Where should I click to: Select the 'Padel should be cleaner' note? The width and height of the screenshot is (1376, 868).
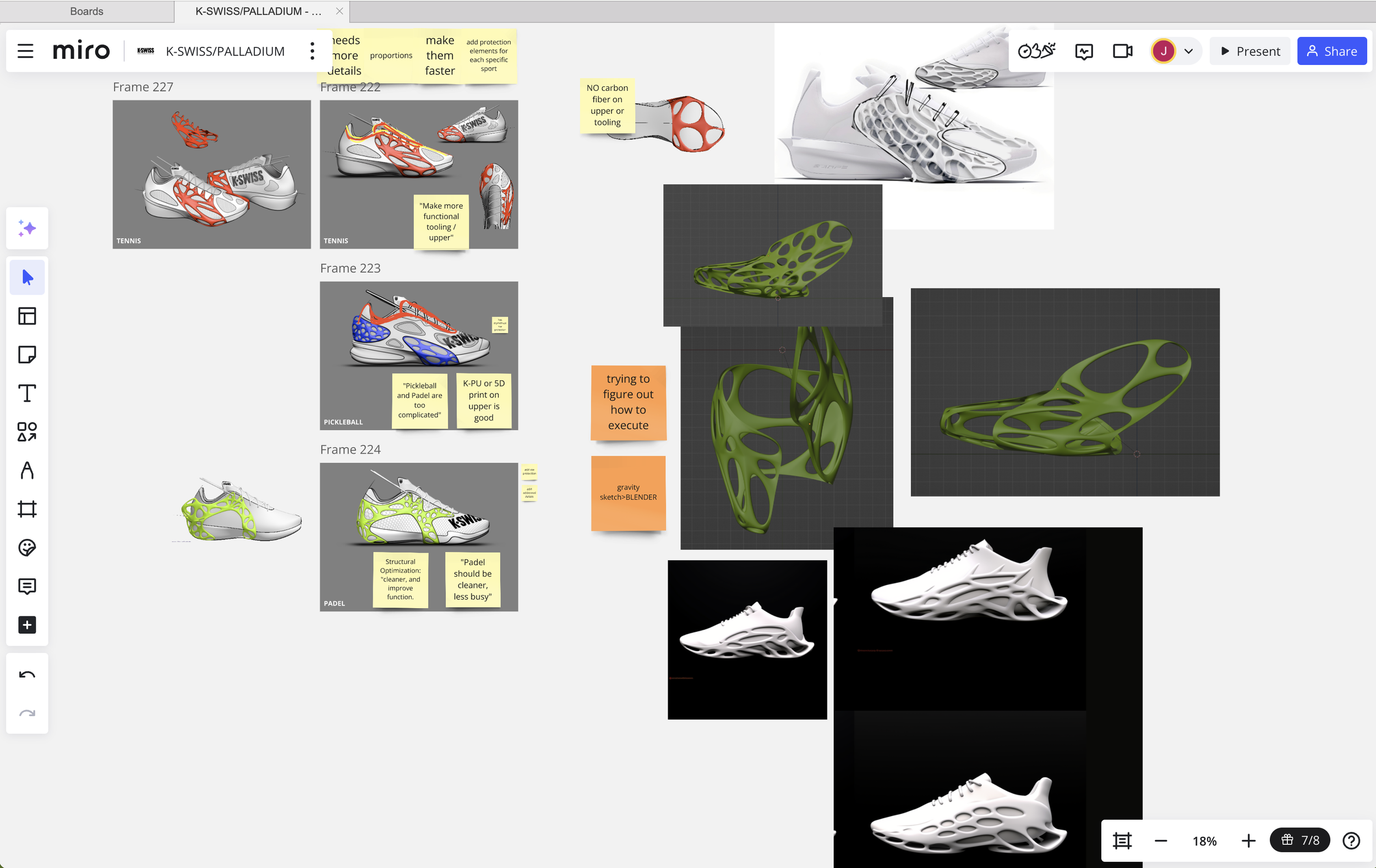point(473,580)
